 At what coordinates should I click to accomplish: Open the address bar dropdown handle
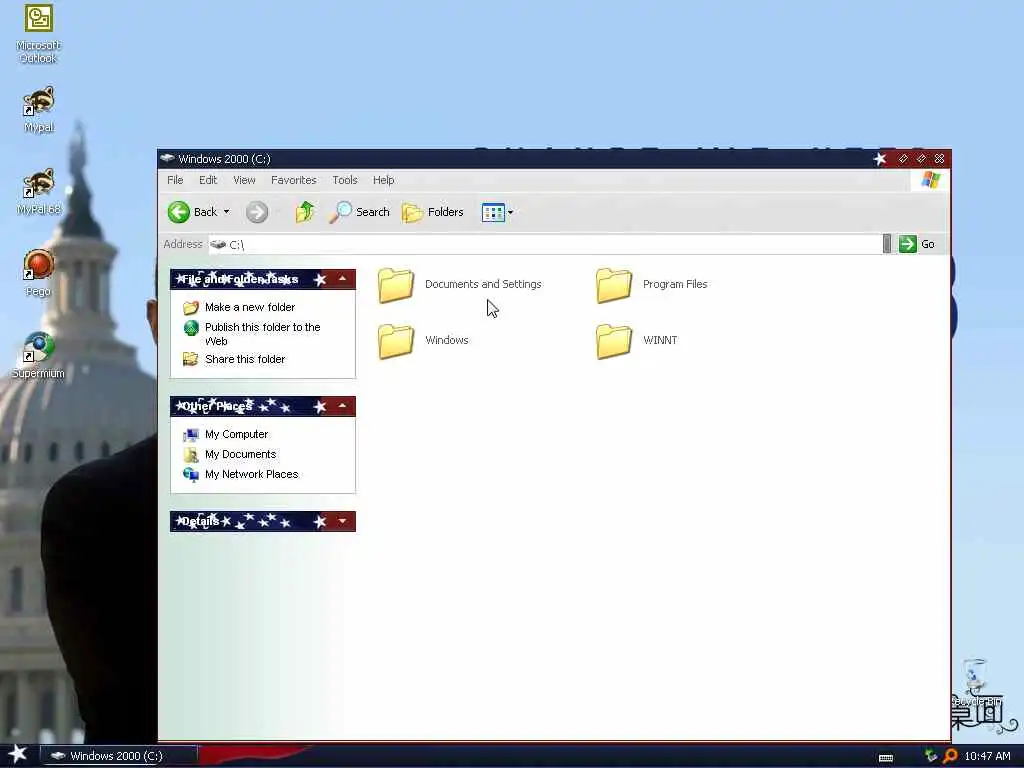coord(887,244)
